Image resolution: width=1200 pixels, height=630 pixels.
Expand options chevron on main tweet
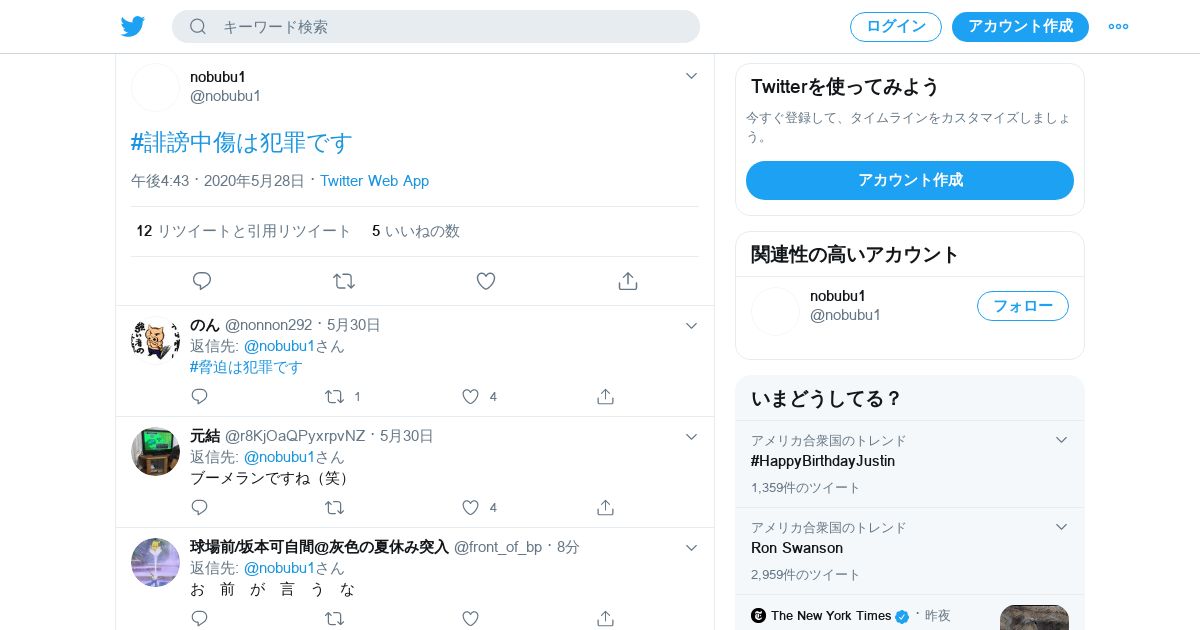[x=691, y=76]
